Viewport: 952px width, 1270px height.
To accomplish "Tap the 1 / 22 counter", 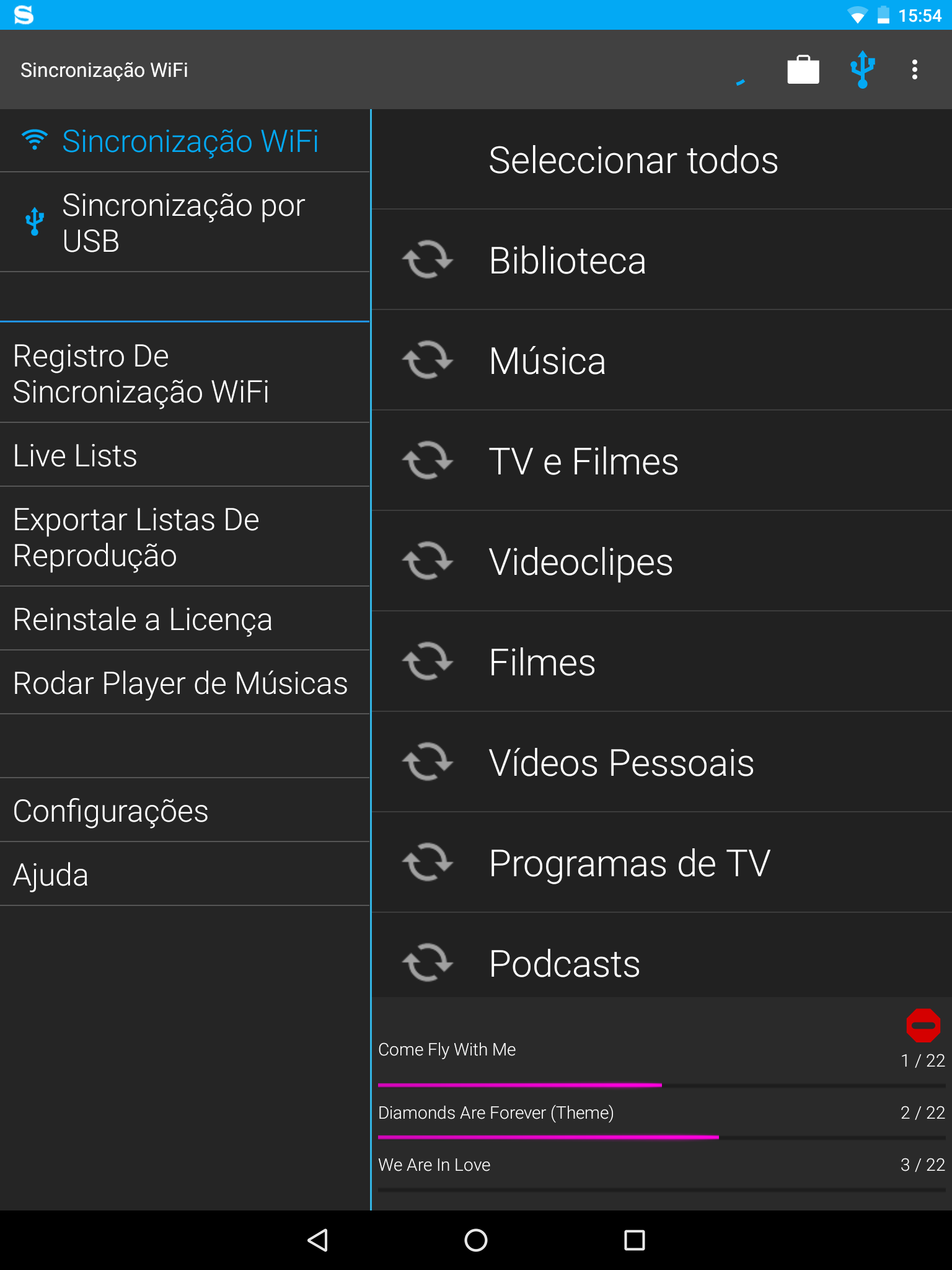I will tap(923, 1060).
